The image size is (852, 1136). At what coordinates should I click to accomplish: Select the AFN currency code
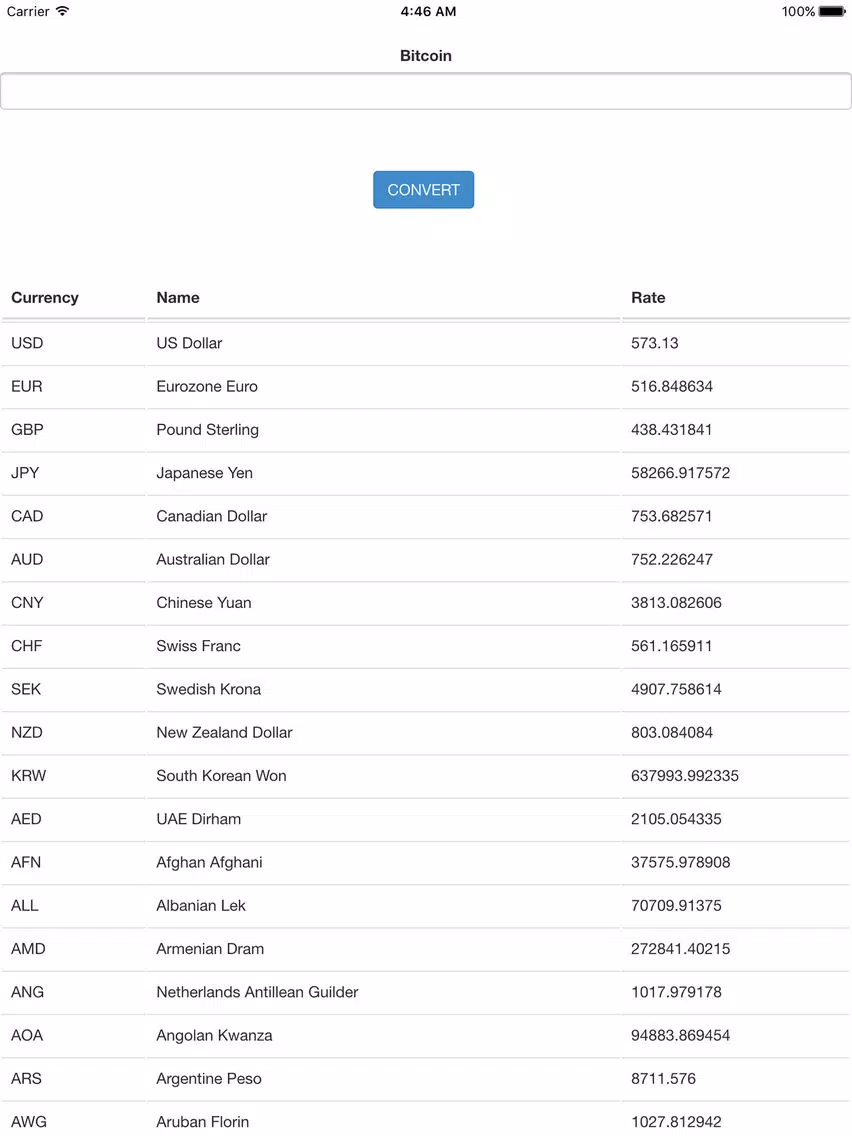[25, 862]
